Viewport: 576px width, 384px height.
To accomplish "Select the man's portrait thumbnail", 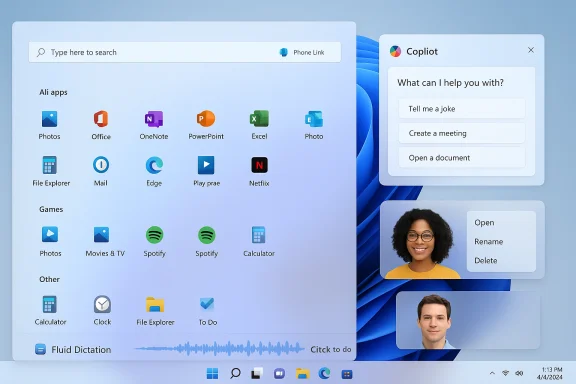I will pos(435,321).
